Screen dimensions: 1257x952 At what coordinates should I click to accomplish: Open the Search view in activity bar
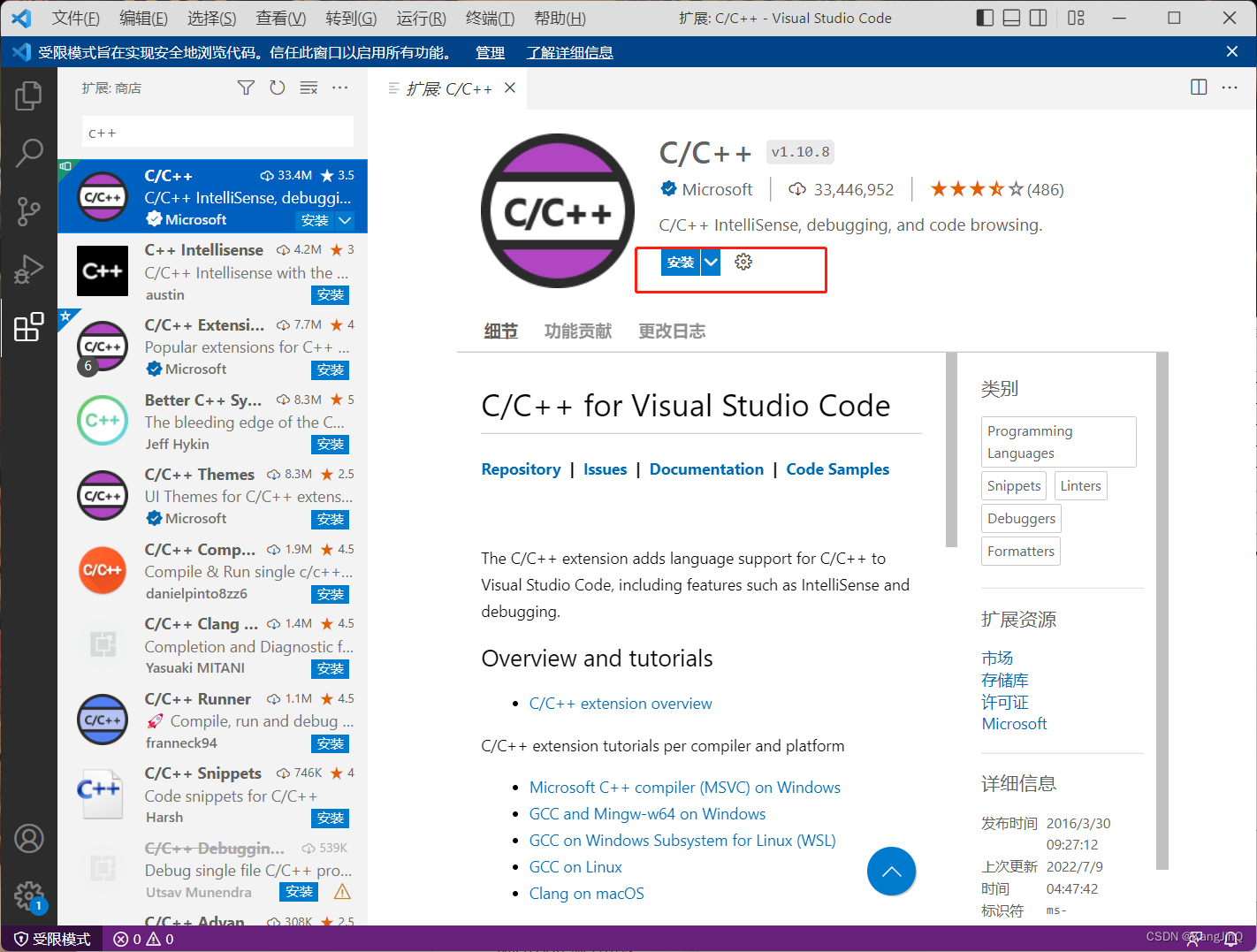click(28, 153)
